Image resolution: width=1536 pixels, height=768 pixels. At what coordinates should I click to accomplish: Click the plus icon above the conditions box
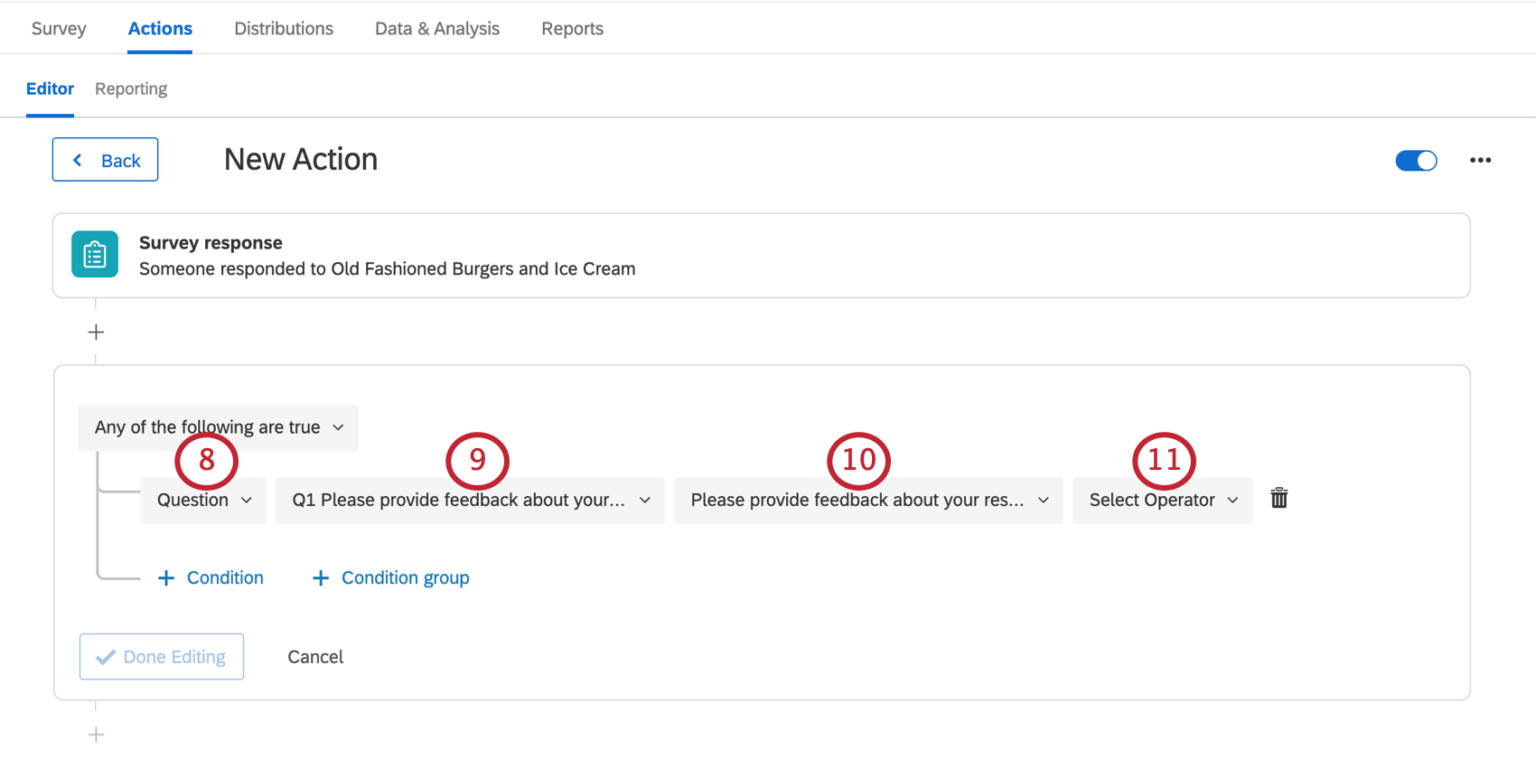coord(97,332)
